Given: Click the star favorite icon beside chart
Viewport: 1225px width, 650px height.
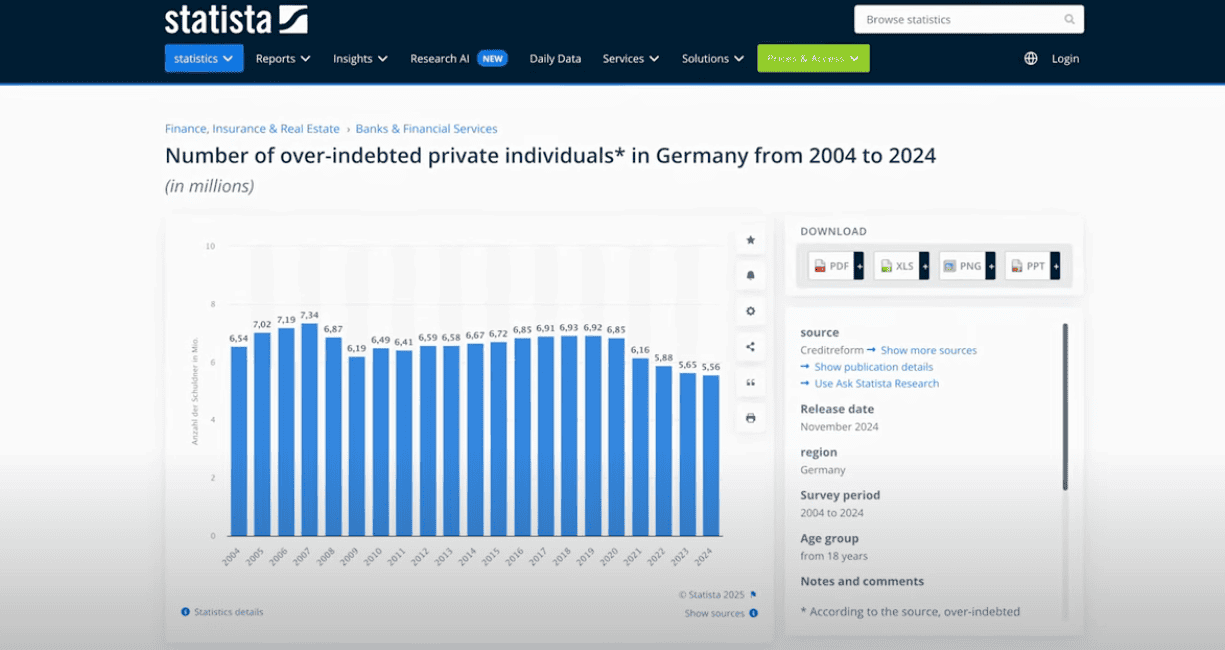Looking at the screenshot, I should tap(750, 240).
